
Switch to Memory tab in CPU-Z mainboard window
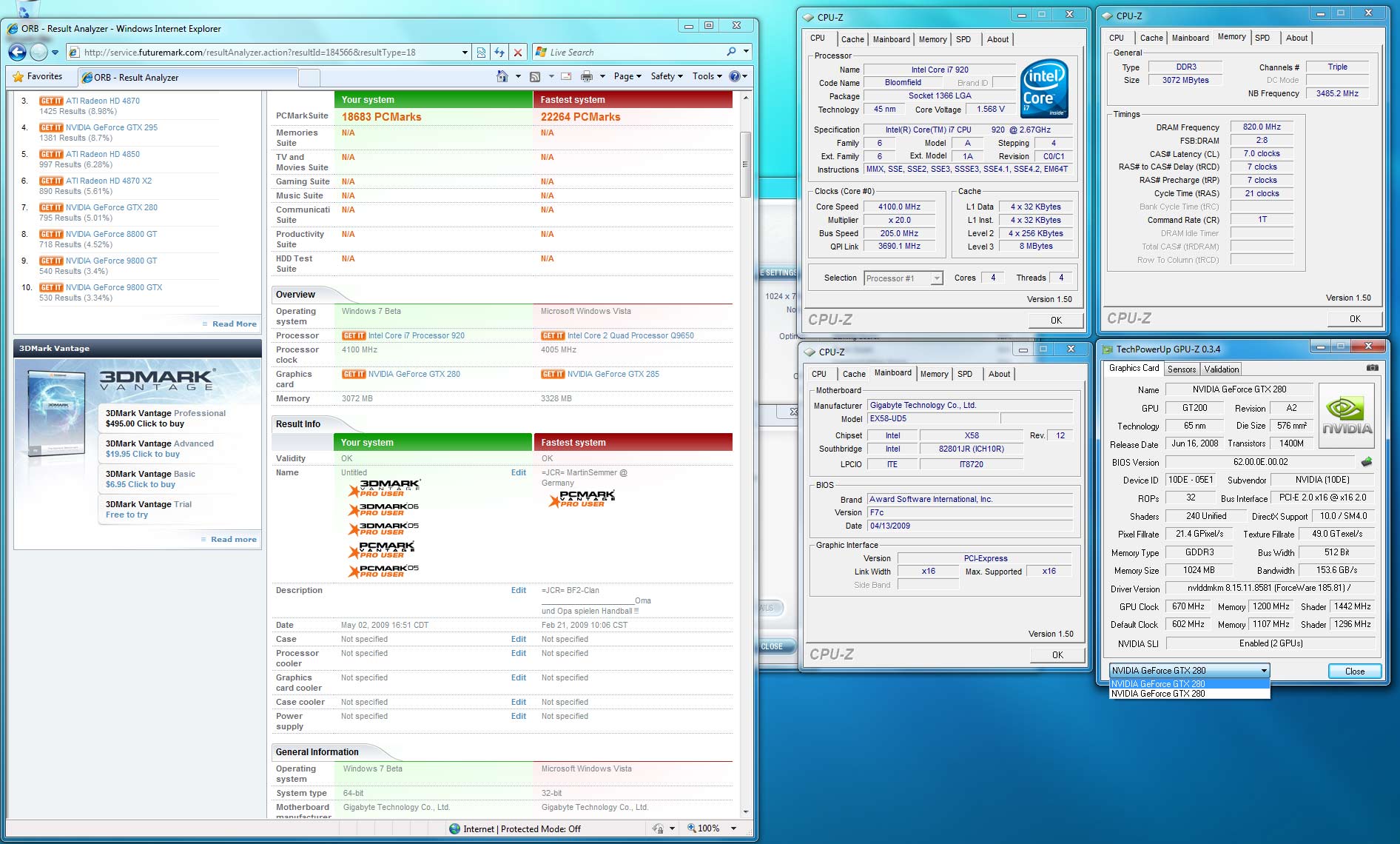934,374
